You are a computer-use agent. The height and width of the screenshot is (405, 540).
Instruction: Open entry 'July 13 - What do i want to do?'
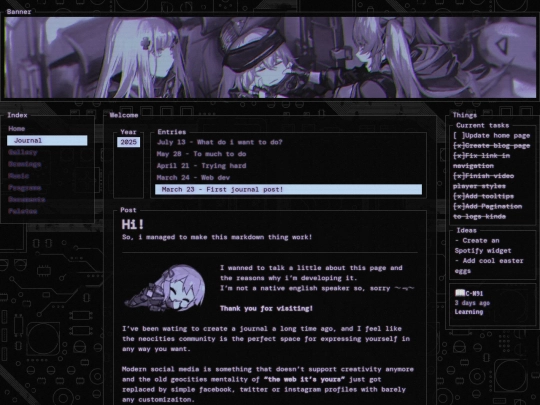click(x=220, y=142)
